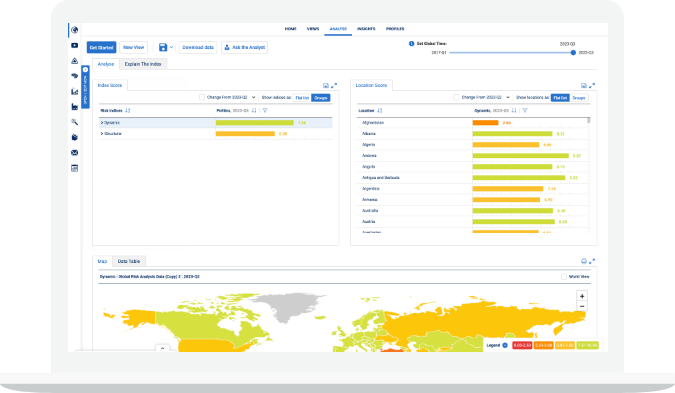Go to the Views menu item

tap(313, 29)
